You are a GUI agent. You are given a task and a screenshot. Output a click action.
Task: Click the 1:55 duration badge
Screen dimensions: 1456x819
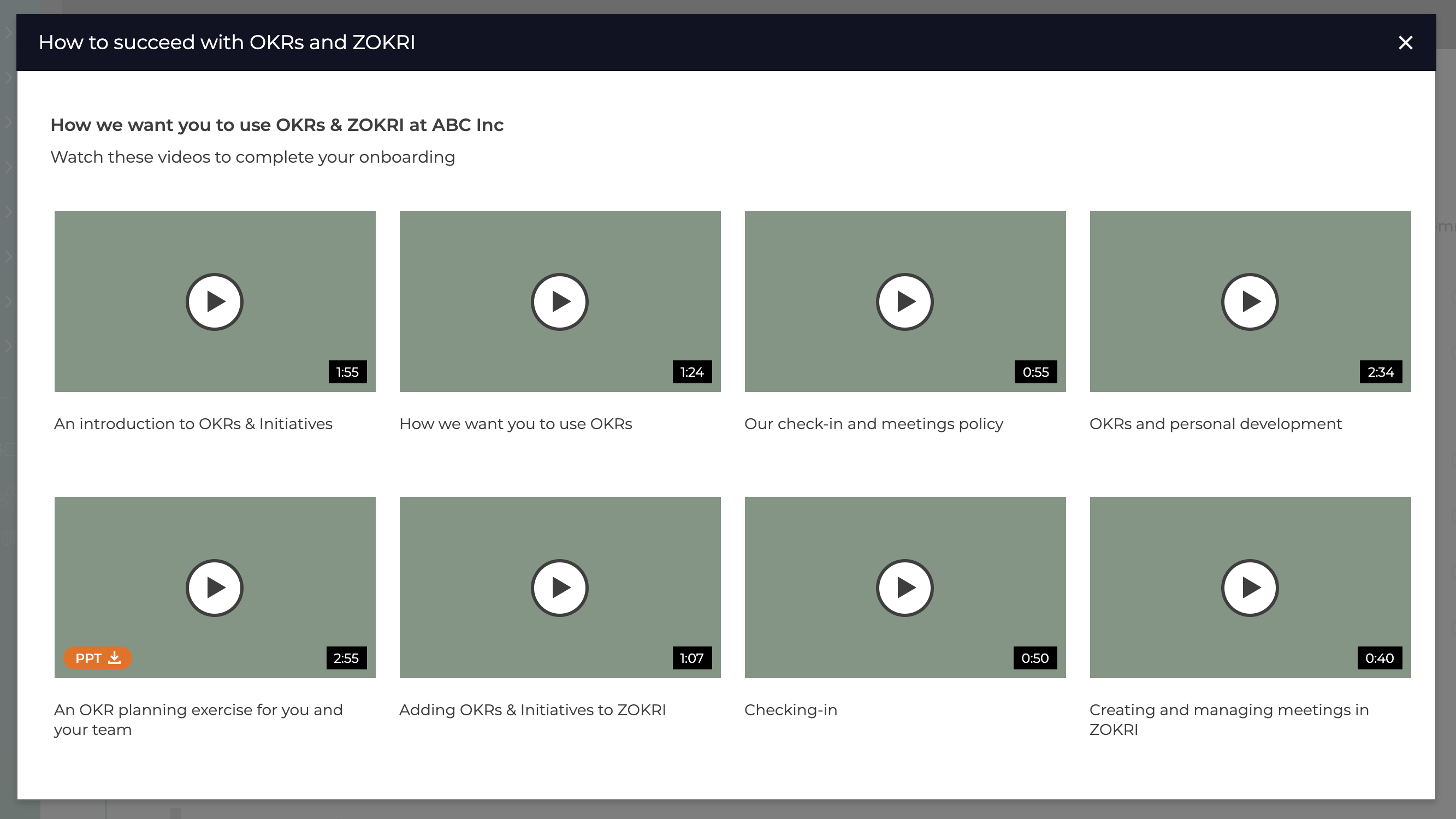click(347, 372)
